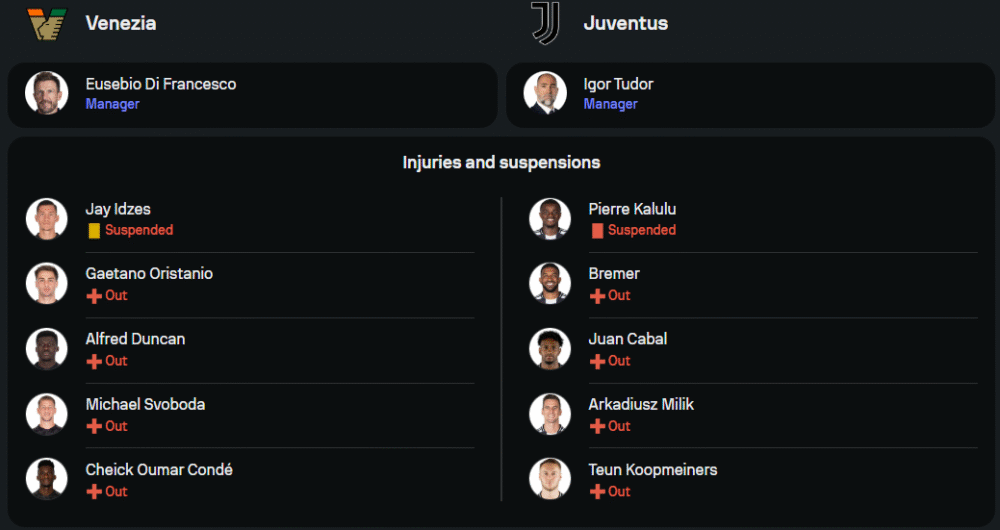Click the Juventus club logo icon
This screenshot has height=530, width=1000.
pos(545,23)
